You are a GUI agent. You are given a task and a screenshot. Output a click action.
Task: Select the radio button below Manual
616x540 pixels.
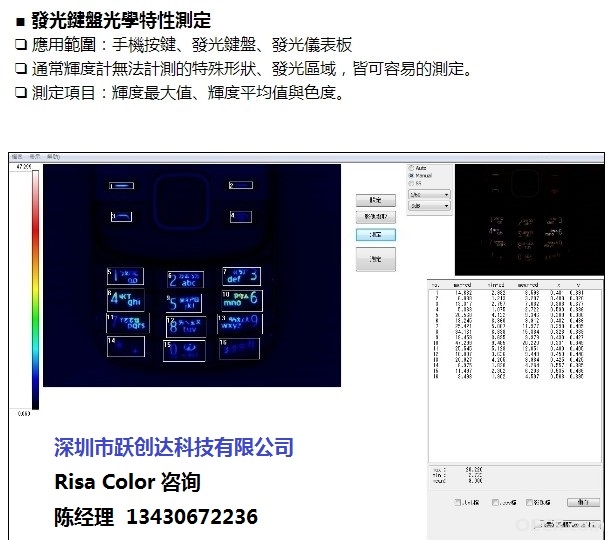[x=412, y=183]
